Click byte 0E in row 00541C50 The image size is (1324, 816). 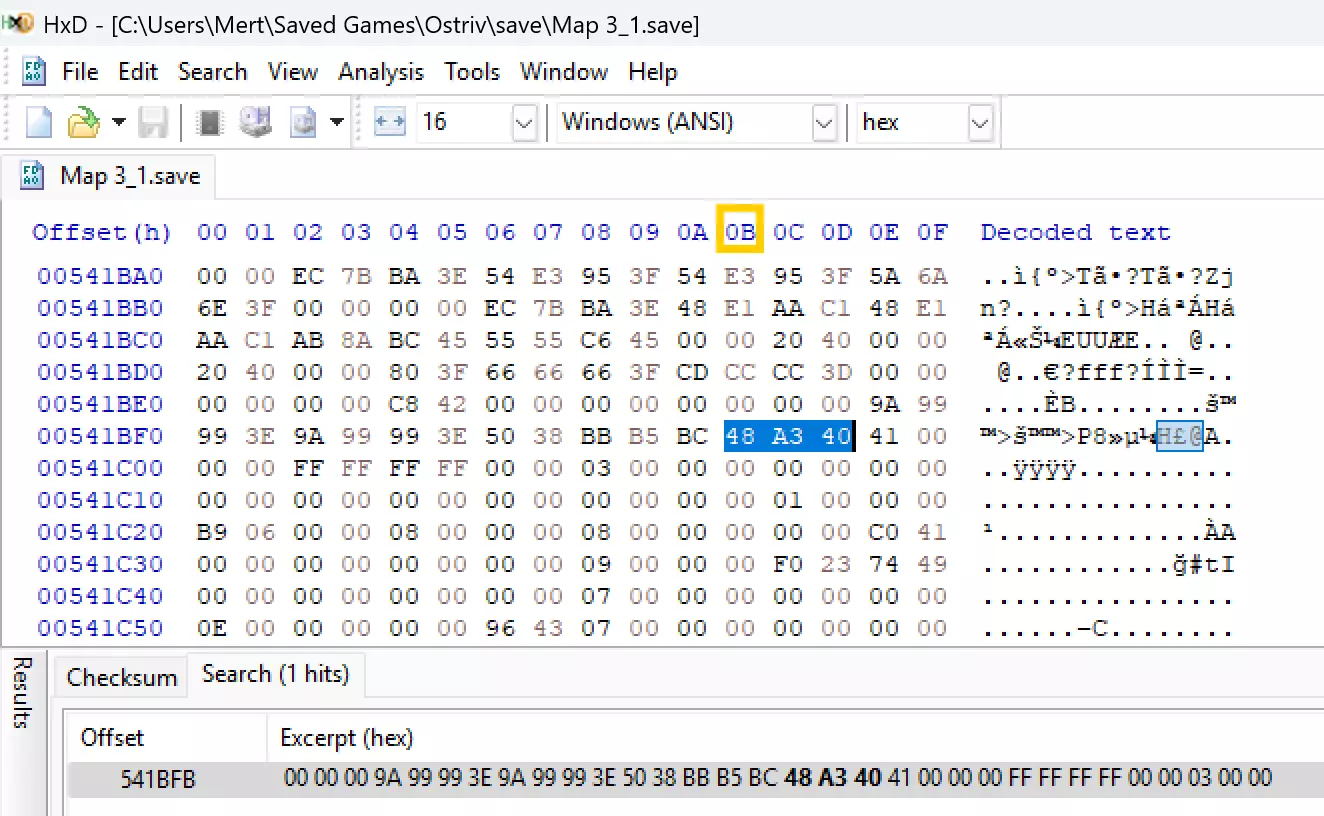tap(212, 628)
